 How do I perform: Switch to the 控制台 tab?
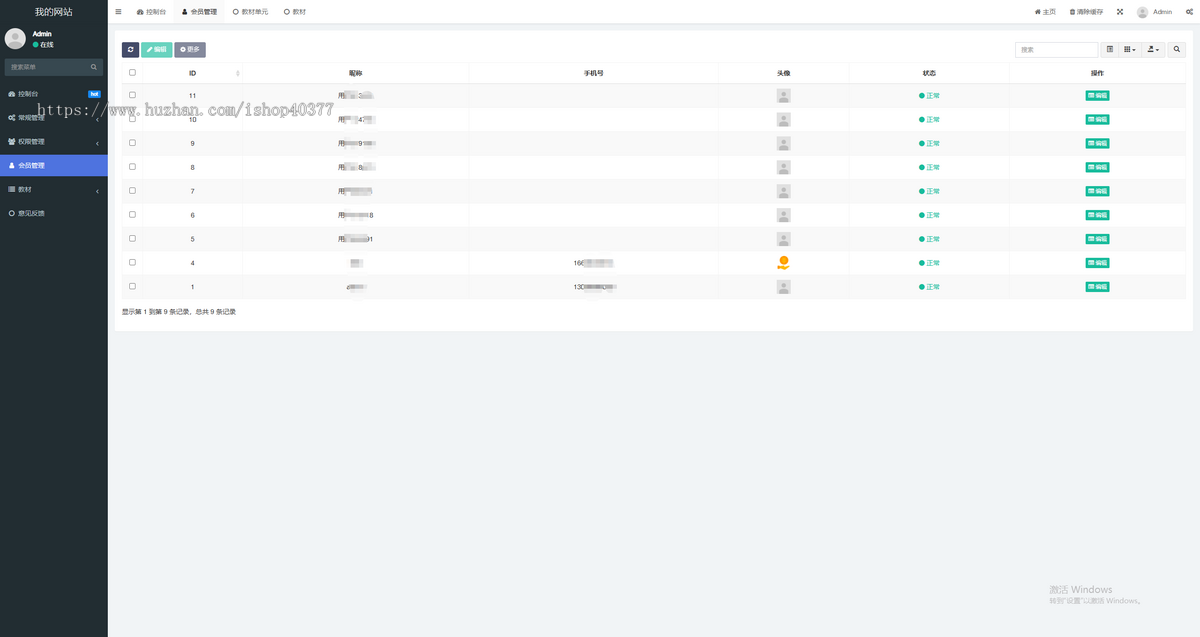click(152, 12)
